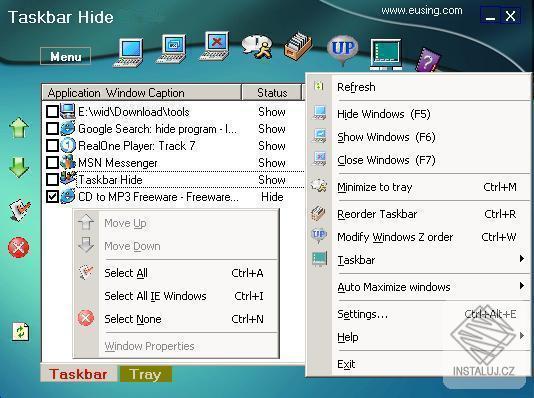Click the red circle Select None context icon

(x=86, y=318)
